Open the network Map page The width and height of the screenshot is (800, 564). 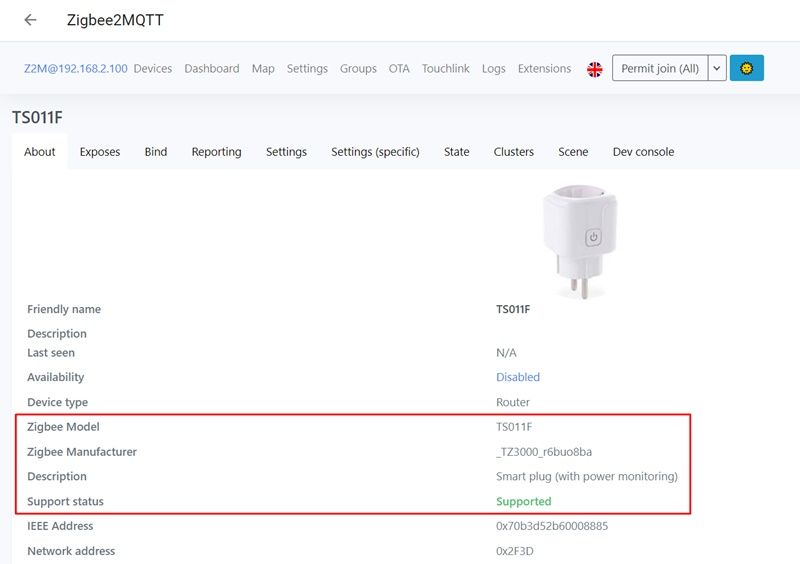263,68
